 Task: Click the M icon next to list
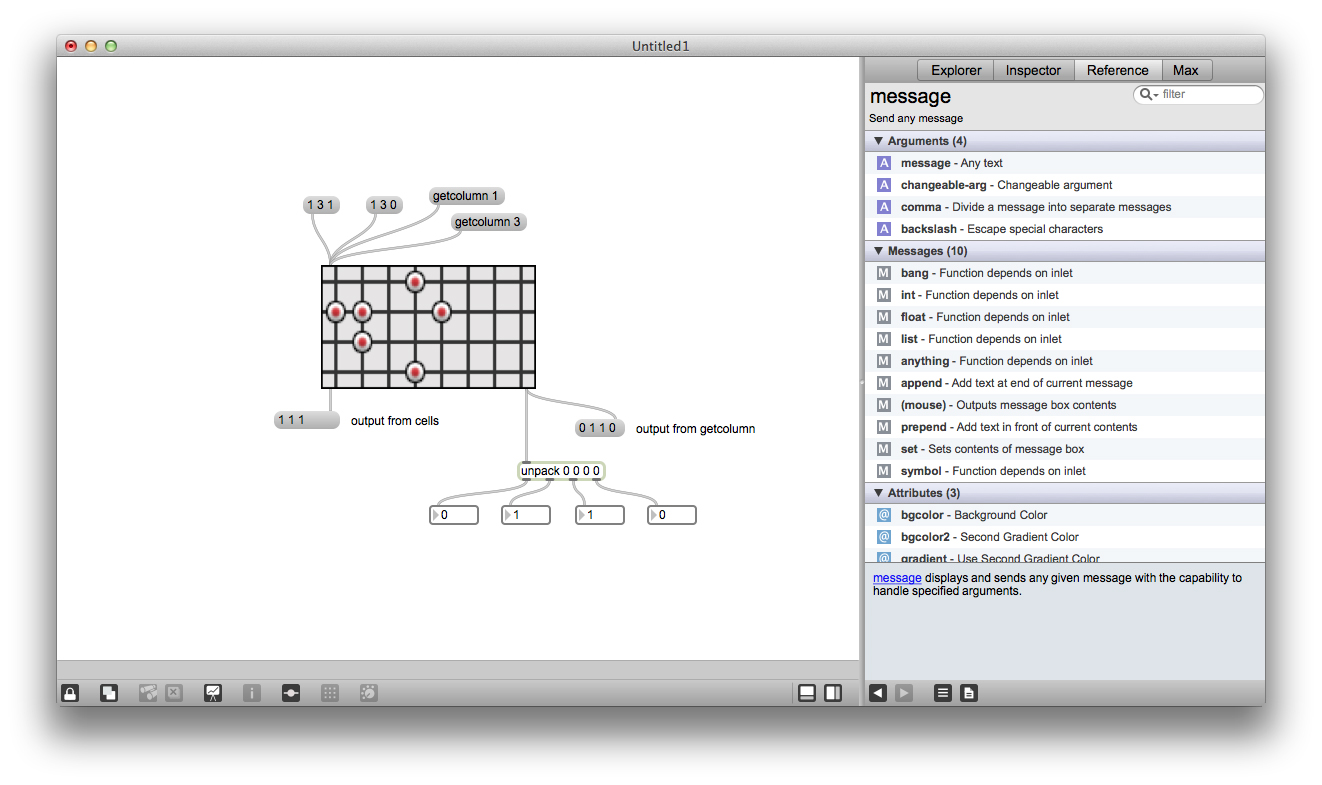point(884,339)
